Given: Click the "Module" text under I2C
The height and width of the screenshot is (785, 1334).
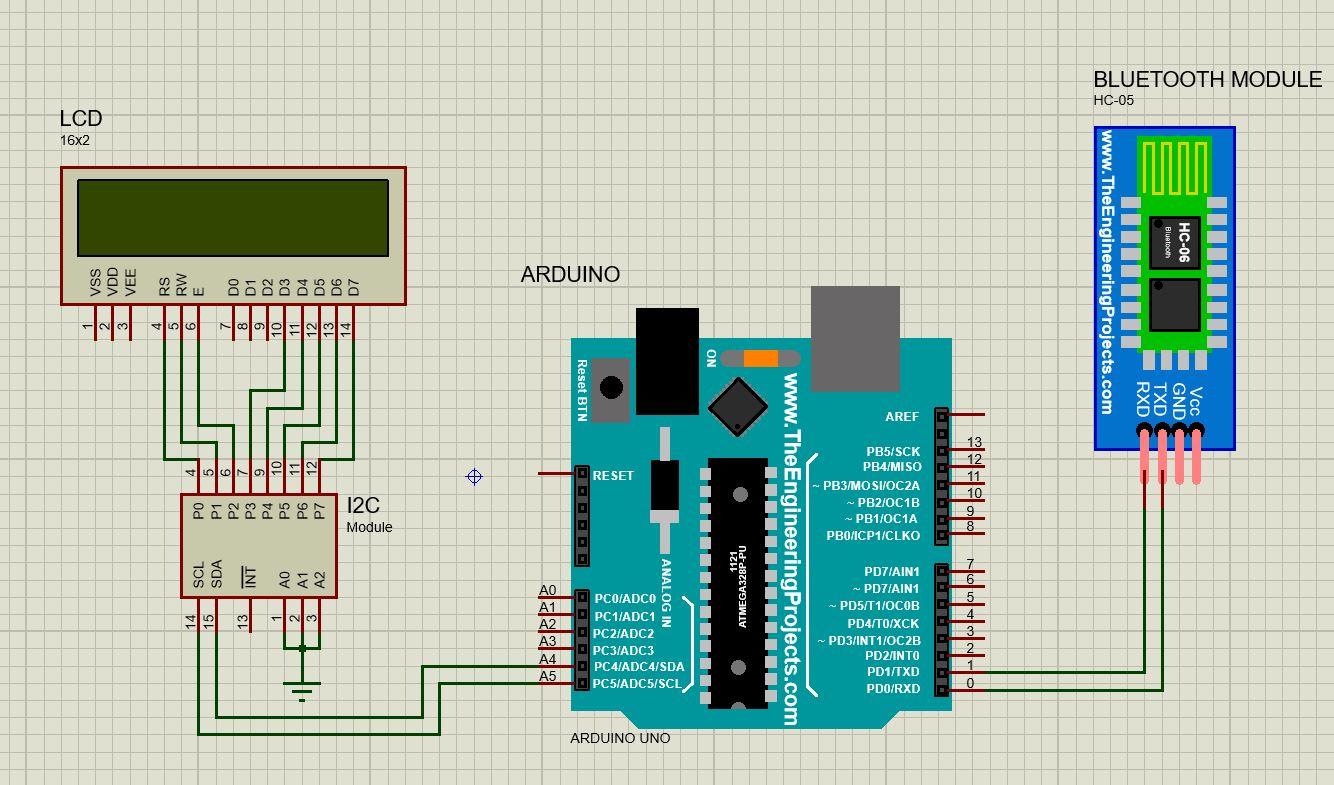Looking at the screenshot, I should pos(370,527).
